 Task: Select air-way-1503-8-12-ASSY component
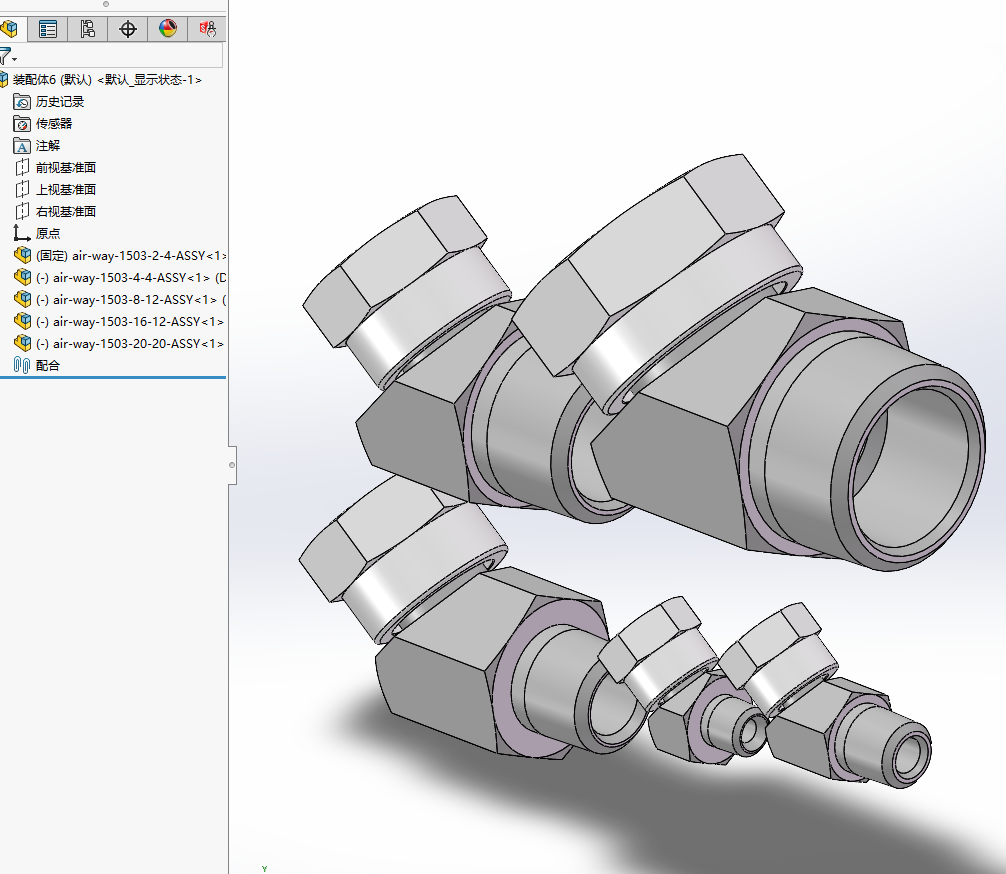pyautogui.click(x=131, y=300)
